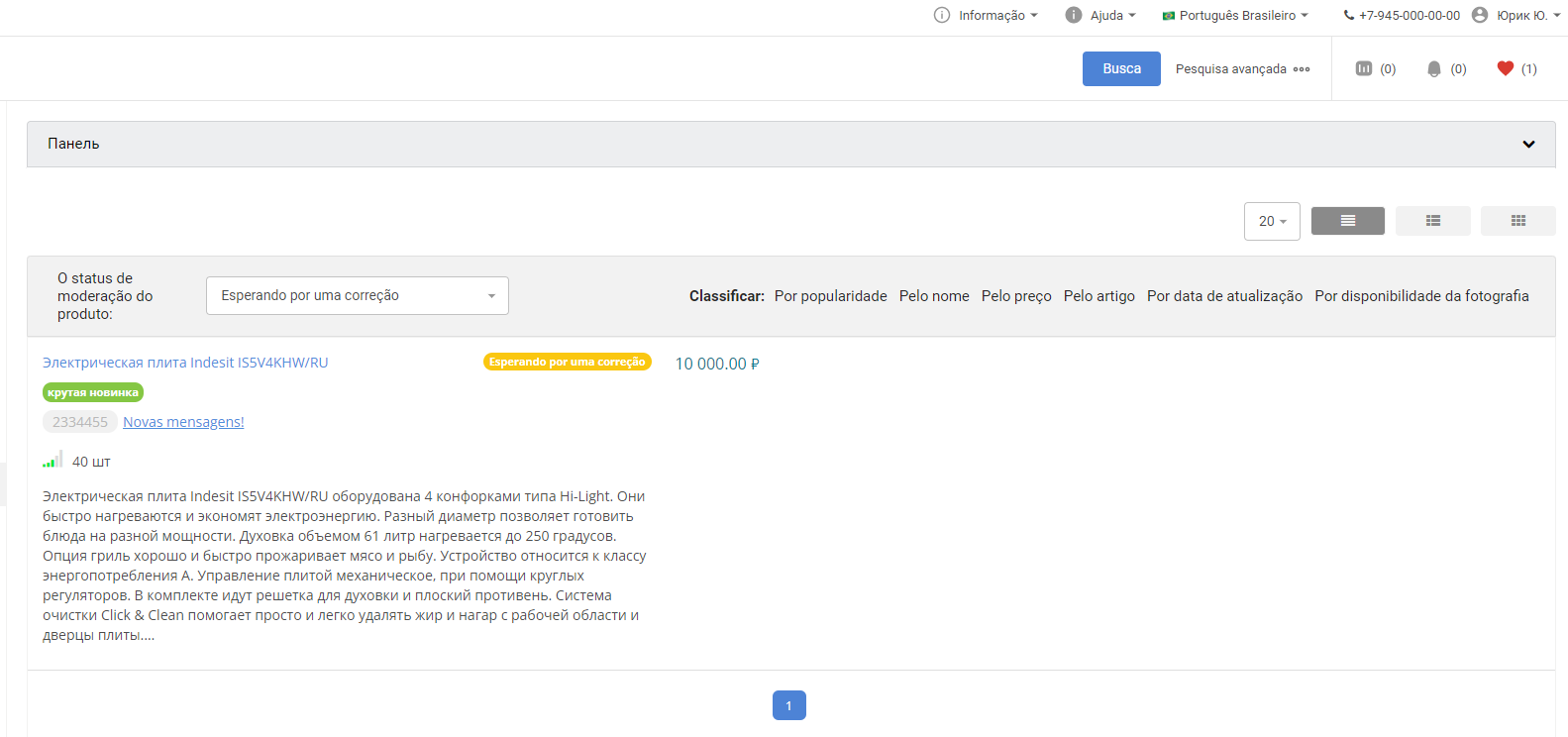Open the moderation status dropdown

coord(358,295)
